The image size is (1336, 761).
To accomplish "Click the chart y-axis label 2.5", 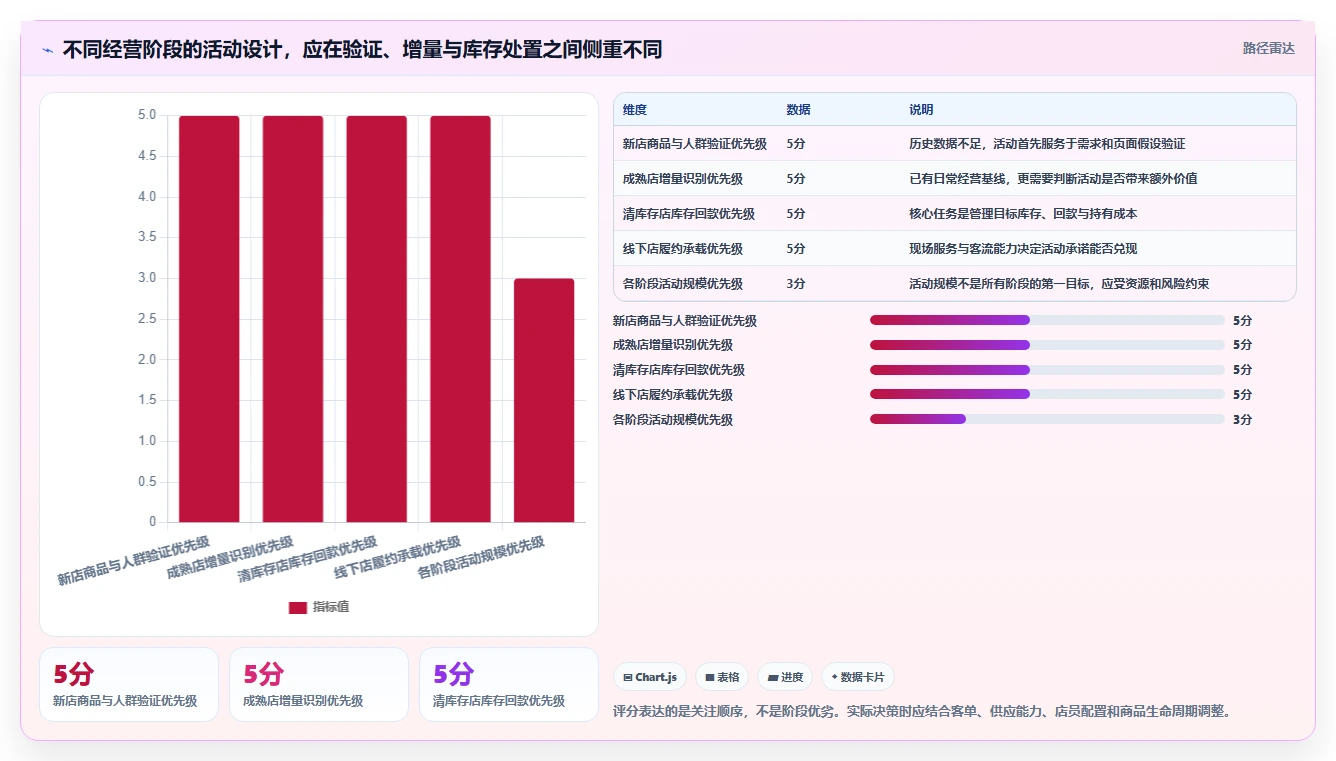I will (x=147, y=319).
